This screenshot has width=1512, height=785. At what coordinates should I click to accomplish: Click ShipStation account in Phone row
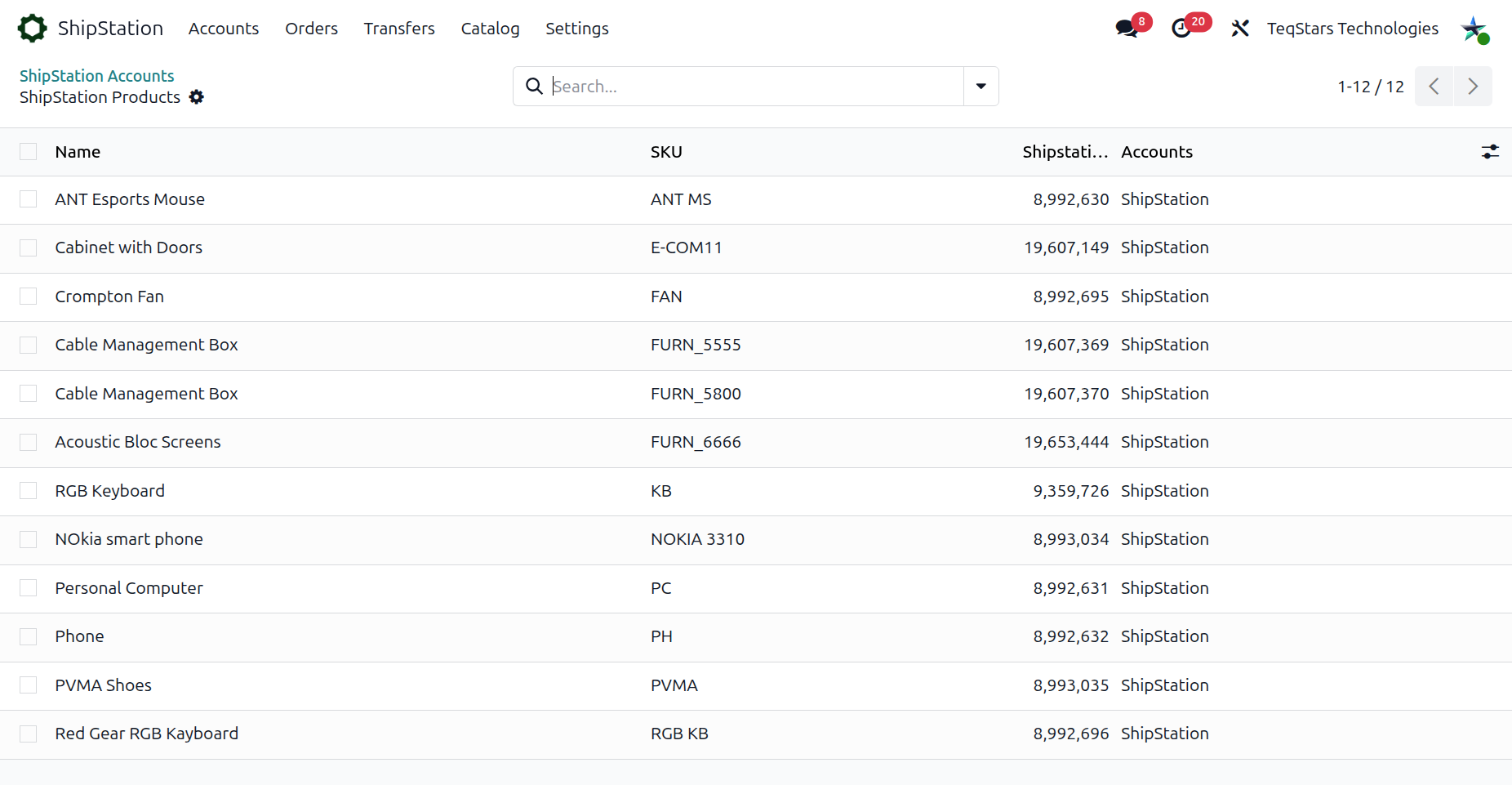click(1165, 636)
